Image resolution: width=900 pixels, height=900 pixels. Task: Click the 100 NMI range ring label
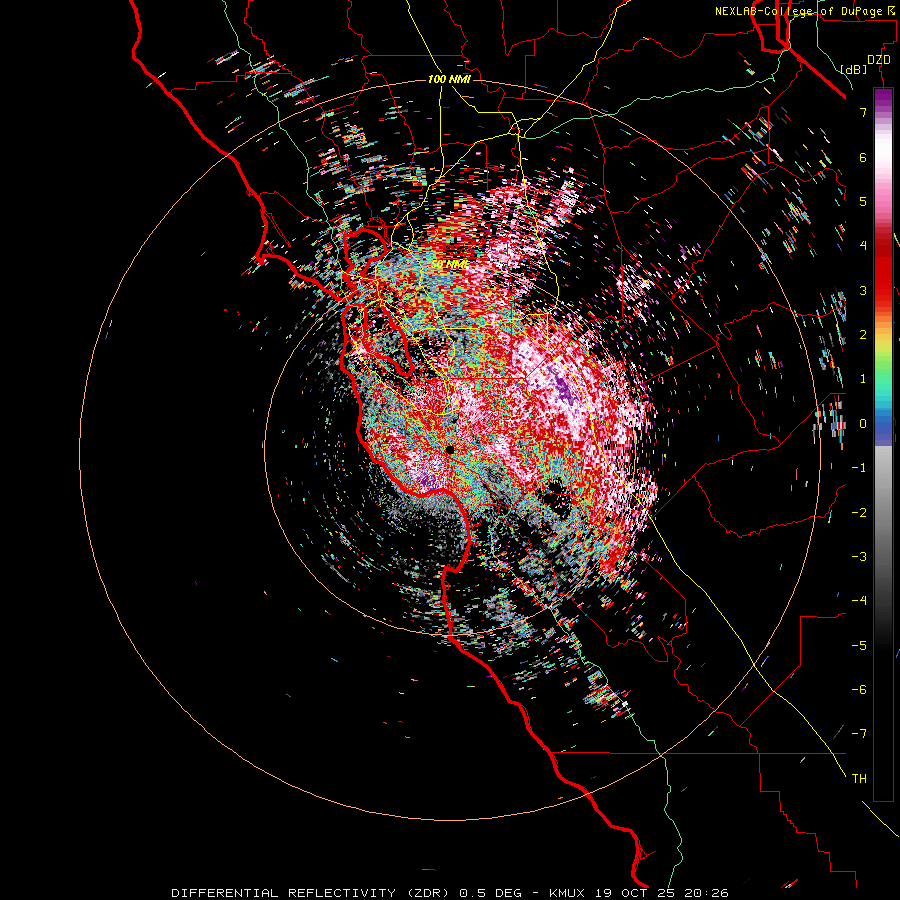click(449, 79)
